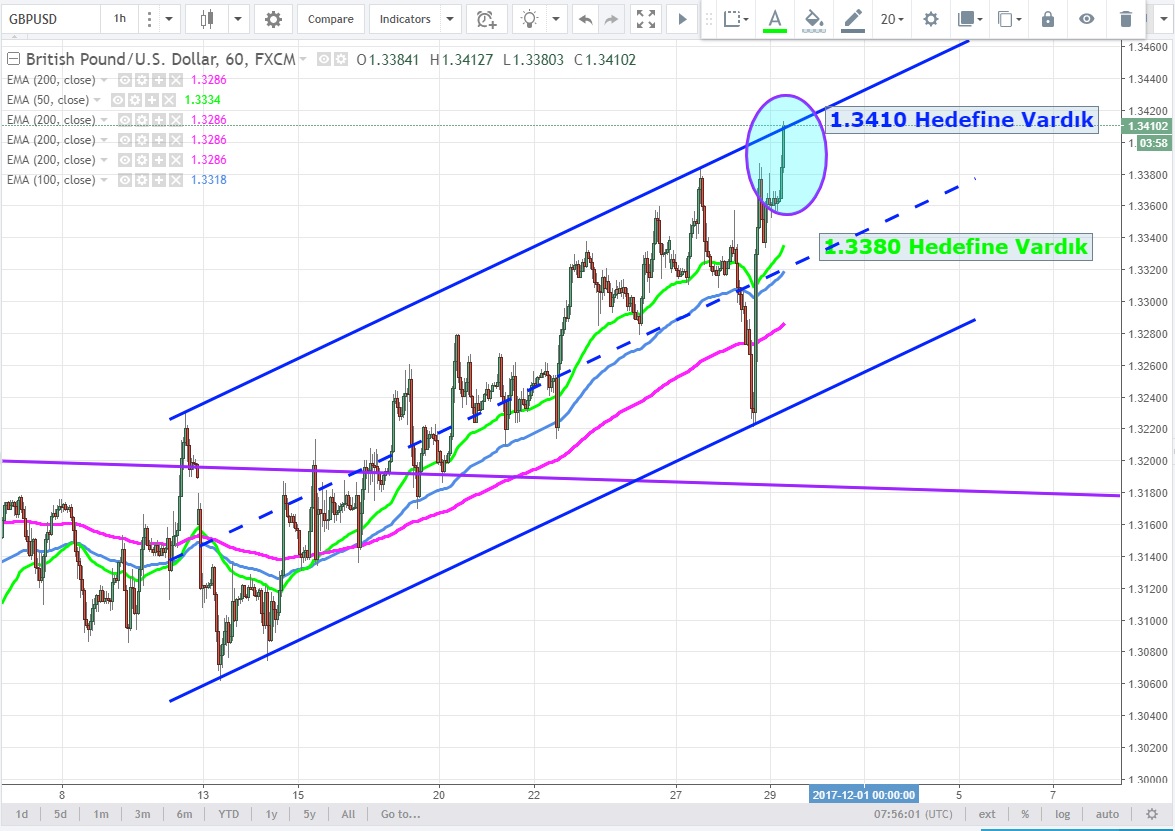
Task: Open the background fill color bucket
Action: (814, 19)
